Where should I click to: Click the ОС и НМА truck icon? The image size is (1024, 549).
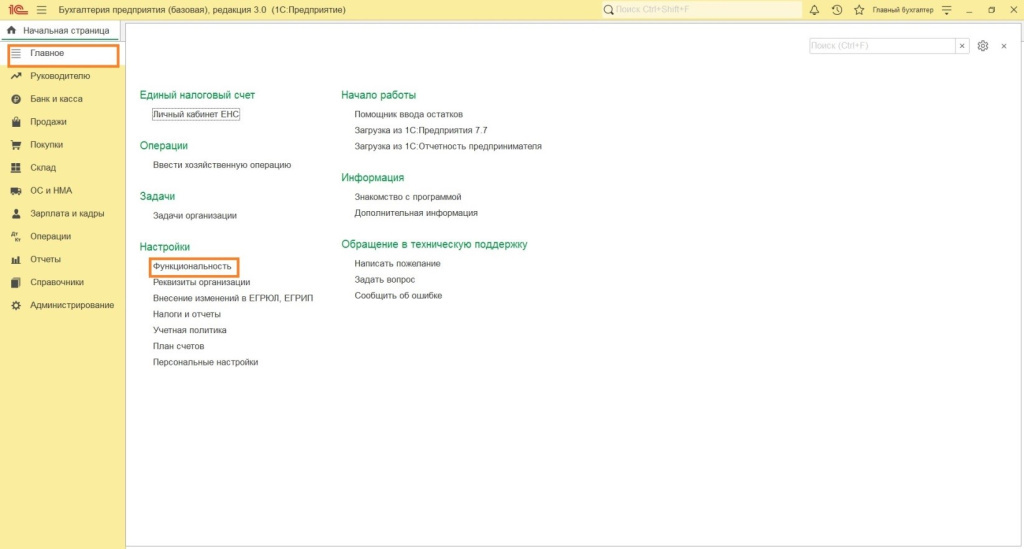16,191
